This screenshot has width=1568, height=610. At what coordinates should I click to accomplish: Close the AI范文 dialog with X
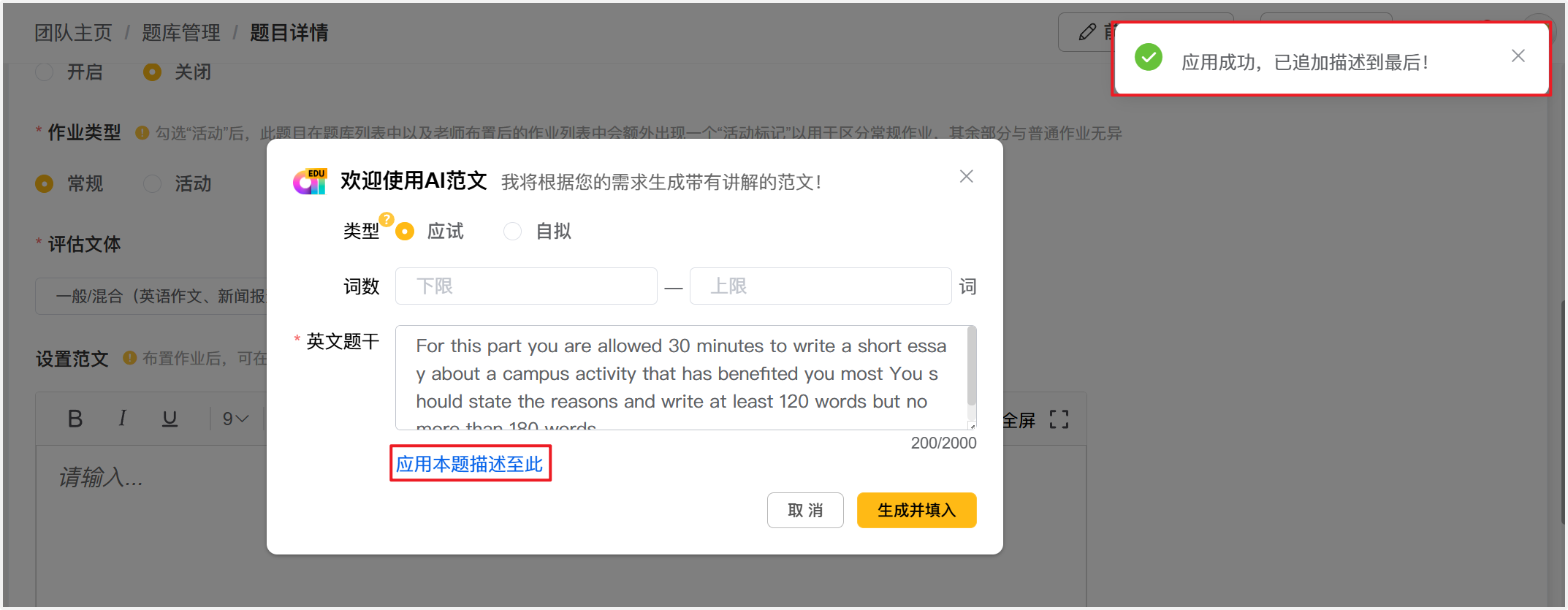coord(966,177)
